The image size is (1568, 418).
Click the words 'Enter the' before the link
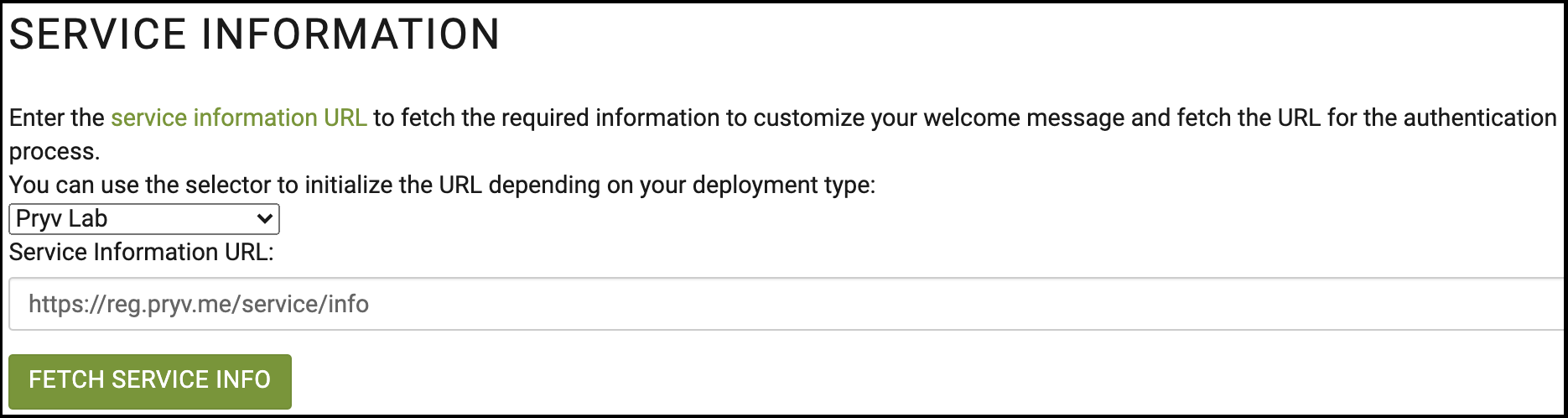57,118
